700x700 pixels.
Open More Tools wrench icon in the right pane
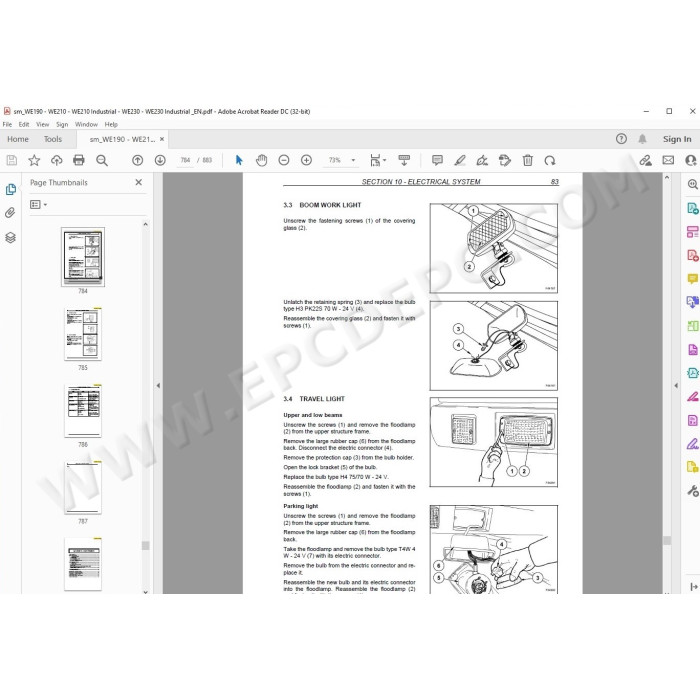[693, 491]
